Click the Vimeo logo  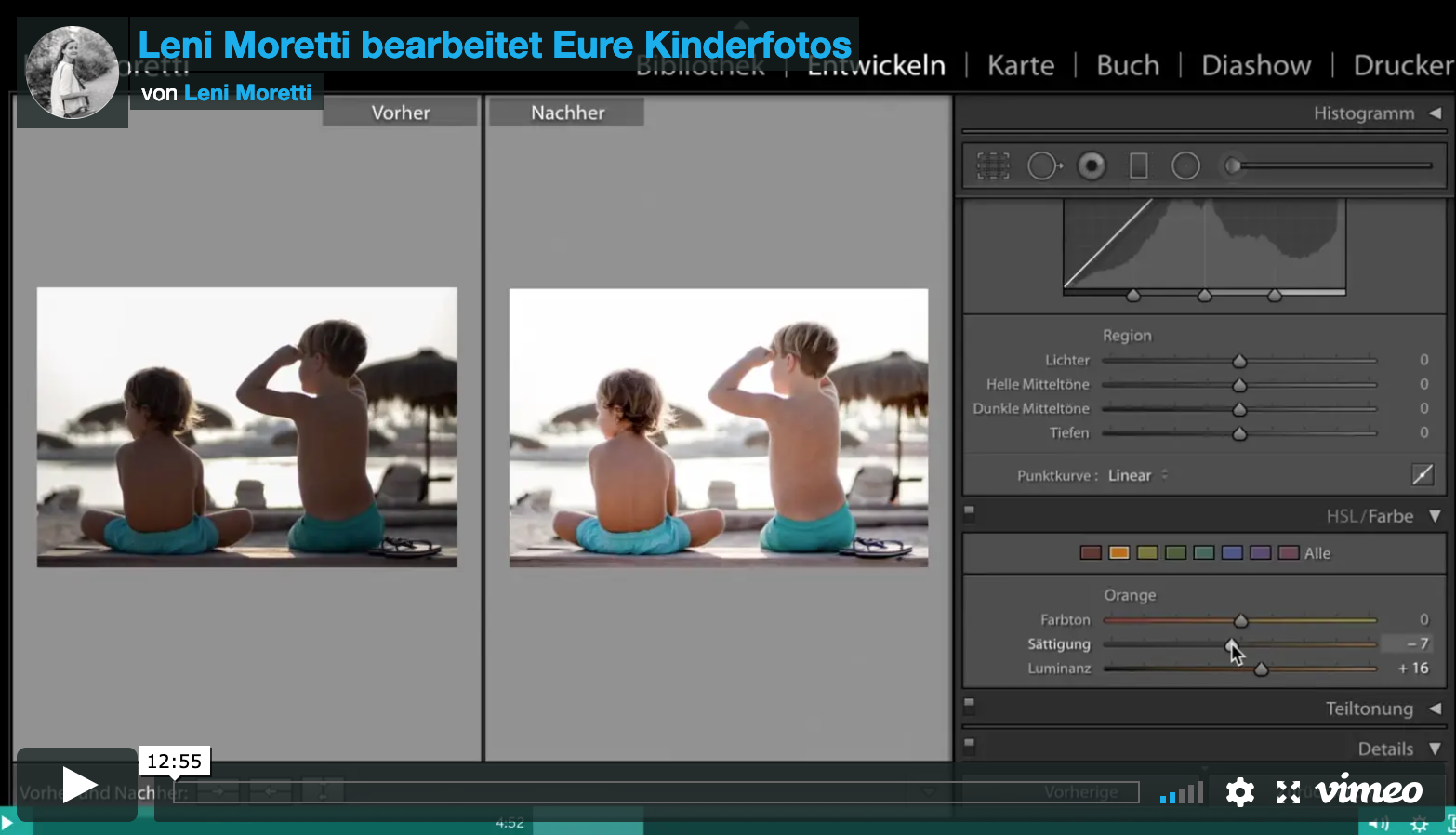coord(1369,790)
